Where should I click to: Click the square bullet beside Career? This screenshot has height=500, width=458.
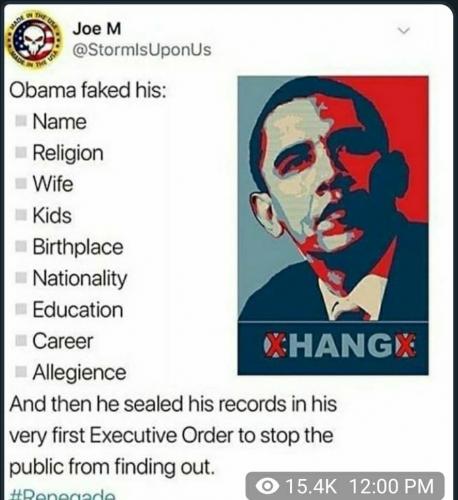click(x=21, y=341)
